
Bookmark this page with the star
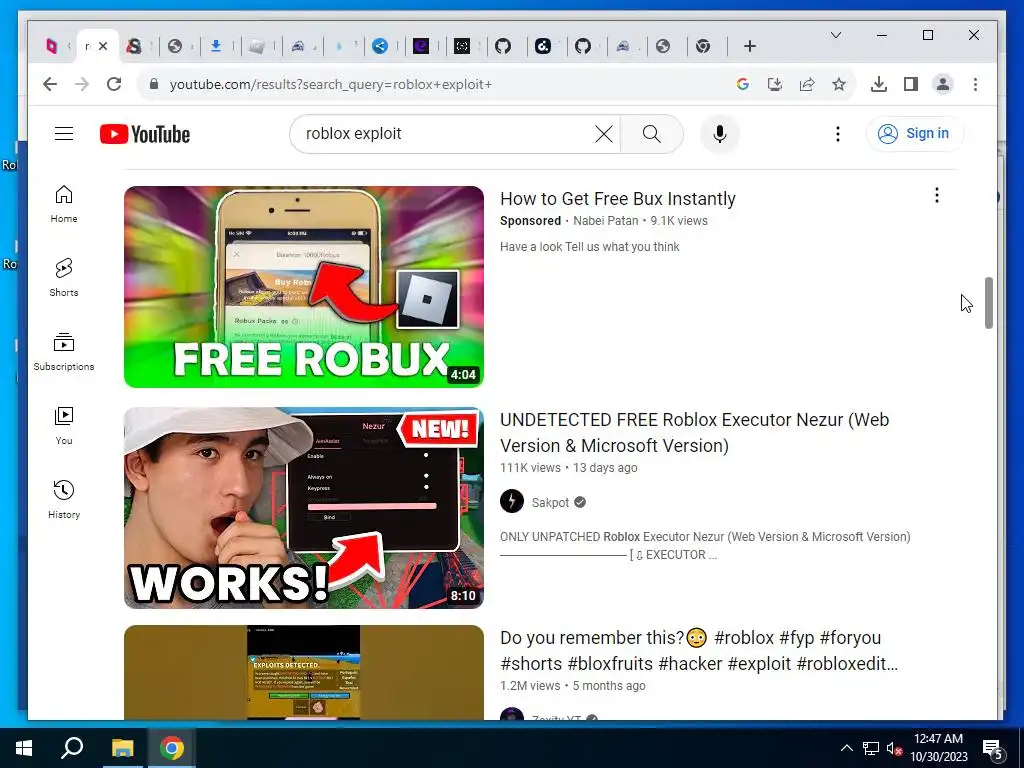click(x=839, y=84)
